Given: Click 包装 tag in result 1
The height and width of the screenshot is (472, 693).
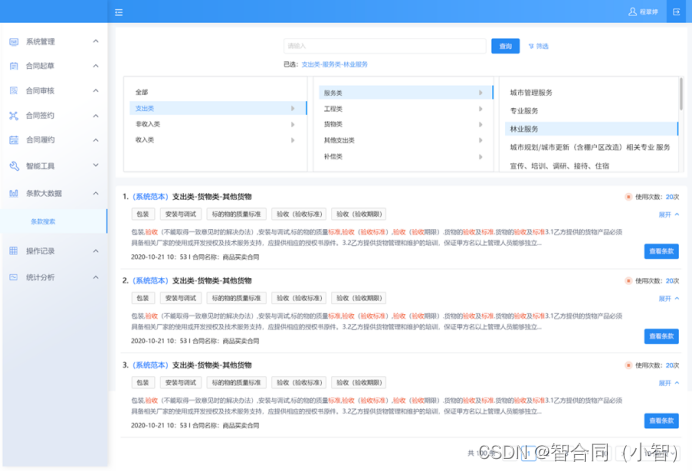Looking at the screenshot, I should (143, 214).
